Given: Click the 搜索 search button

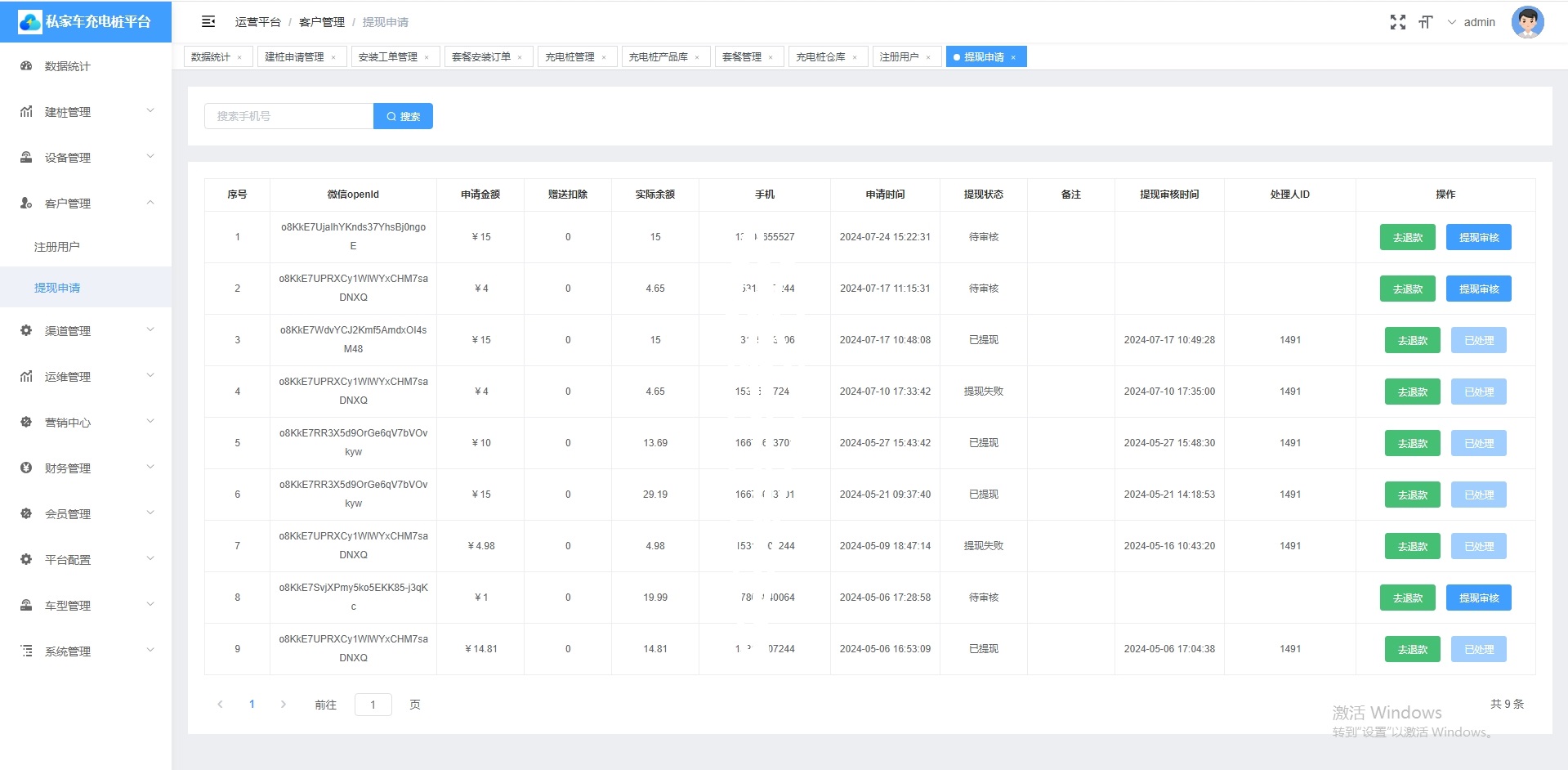Looking at the screenshot, I should [403, 116].
